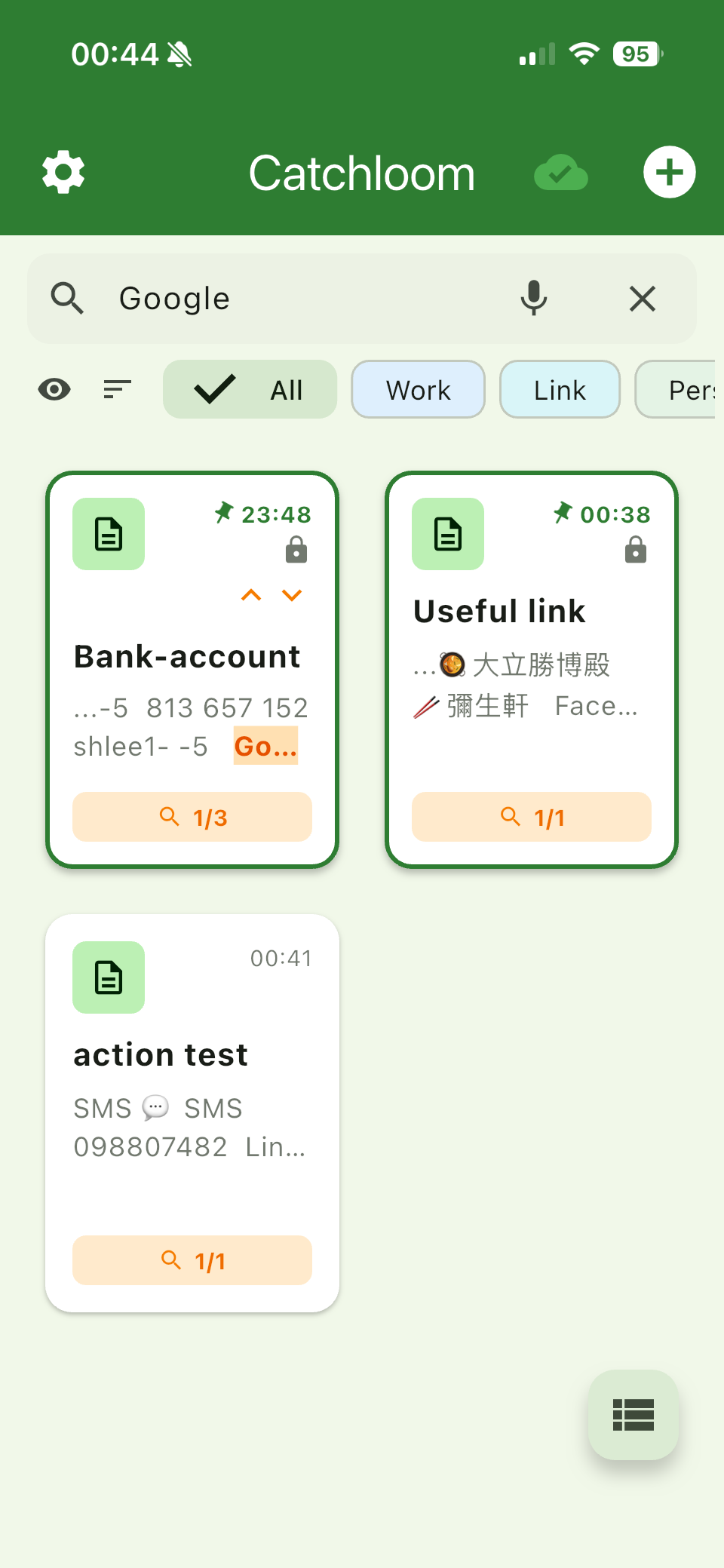Screen dimensions: 724x1568
Task: Open the cloud sync status icon
Action: (x=560, y=172)
